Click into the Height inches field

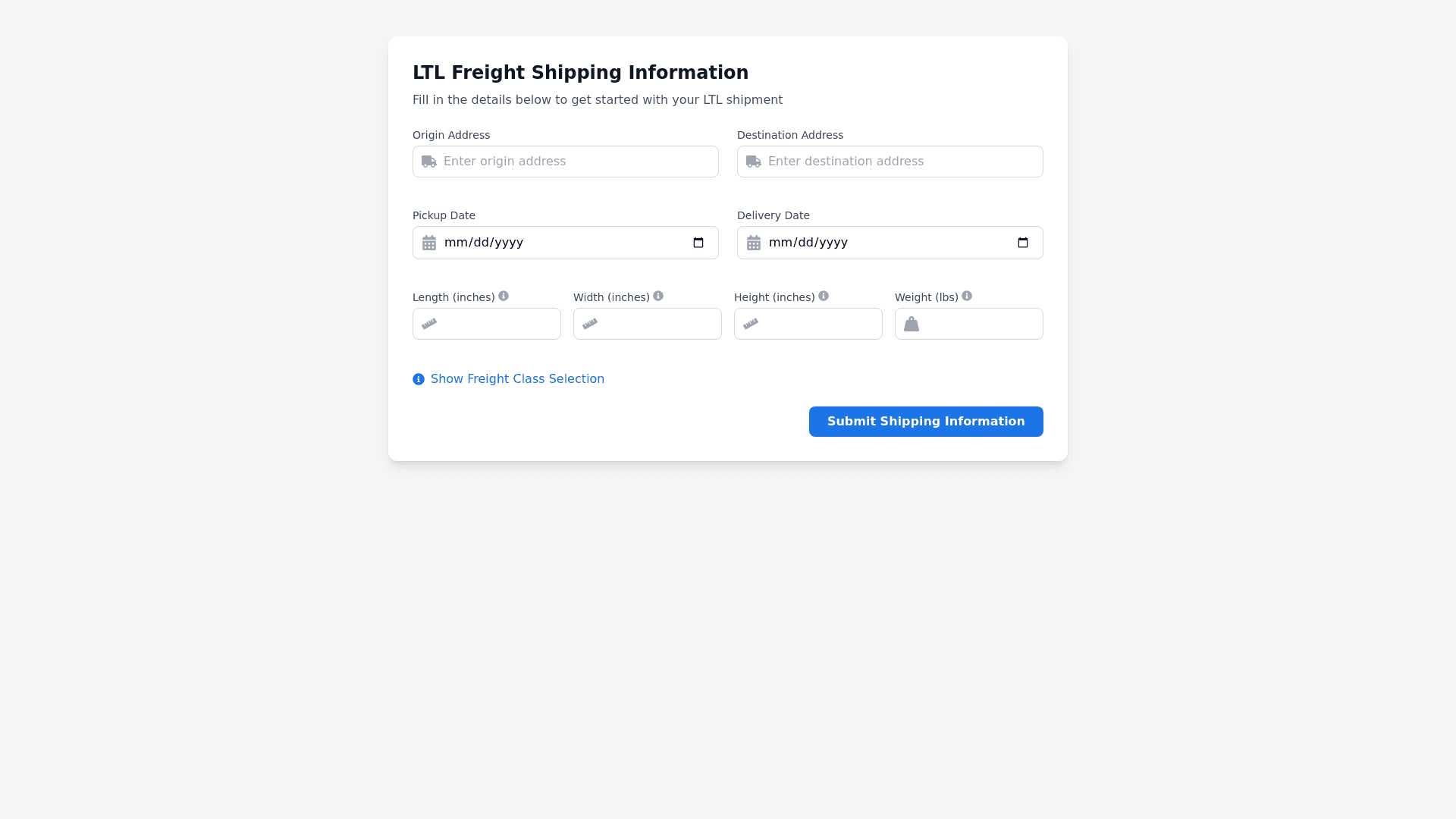point(819,324)
